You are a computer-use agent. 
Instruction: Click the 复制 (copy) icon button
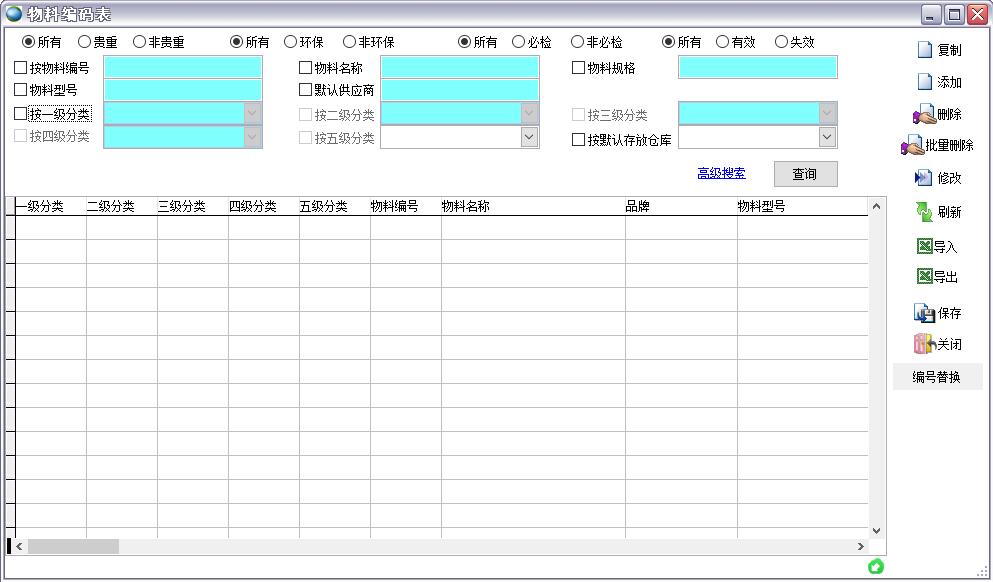point(925,50)
